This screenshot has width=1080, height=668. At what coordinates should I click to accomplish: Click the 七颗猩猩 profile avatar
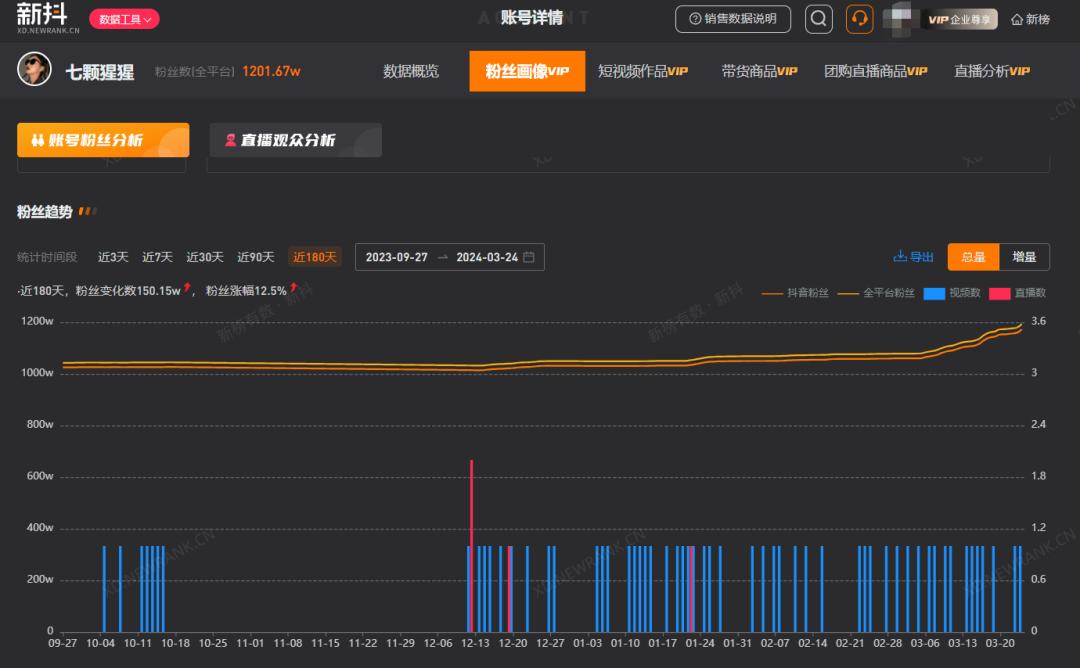click(35, 70)
